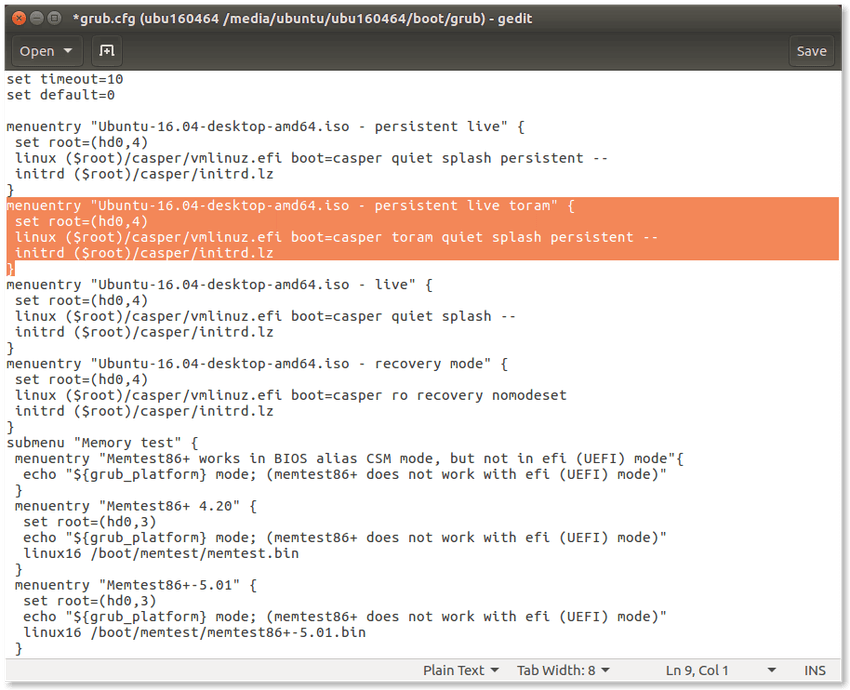Click the line with toram quiet splash persistent
This screenshot has height=690, width=850.
tap(336, 237)
